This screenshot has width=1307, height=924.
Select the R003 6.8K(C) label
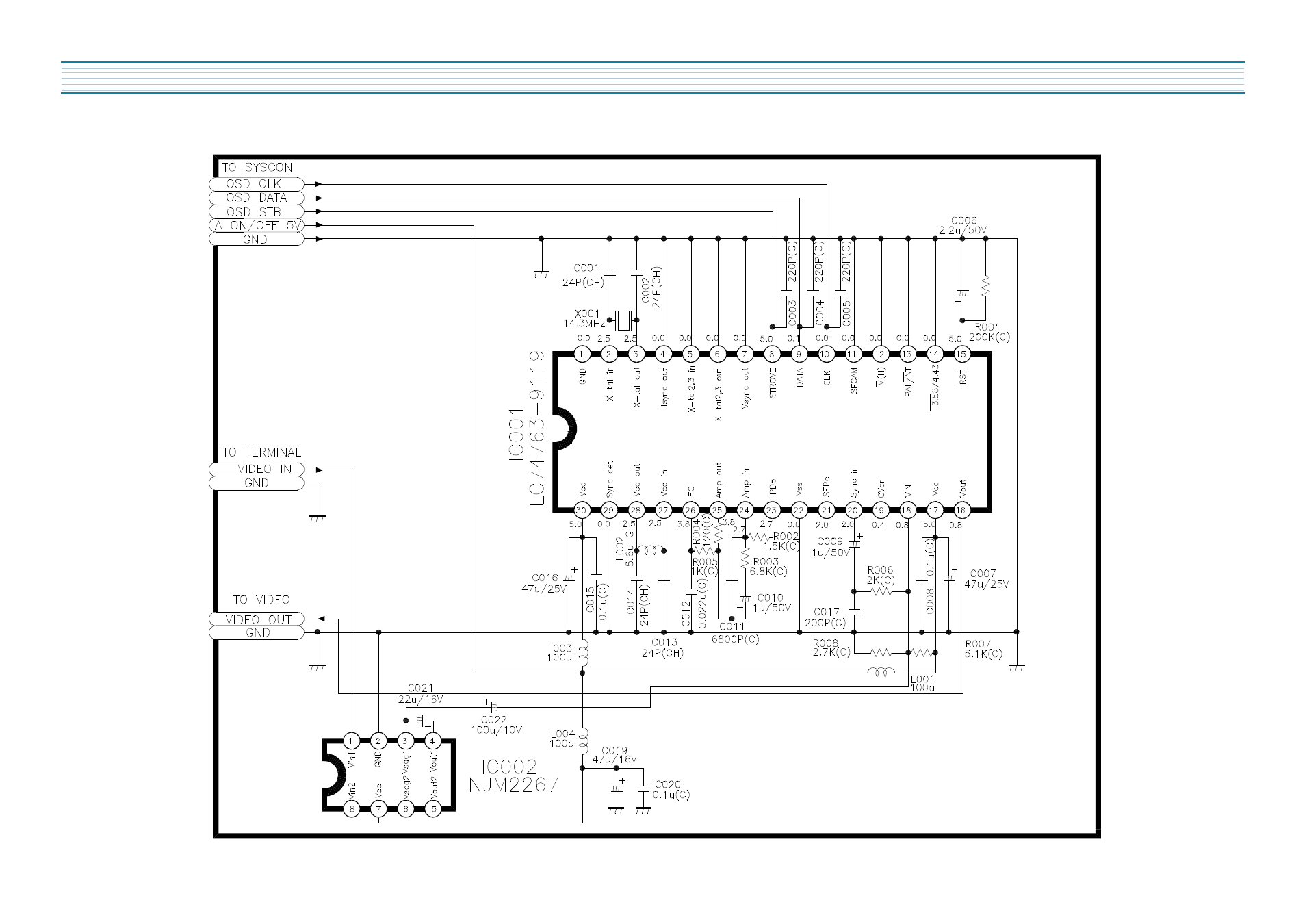(768, 566)
